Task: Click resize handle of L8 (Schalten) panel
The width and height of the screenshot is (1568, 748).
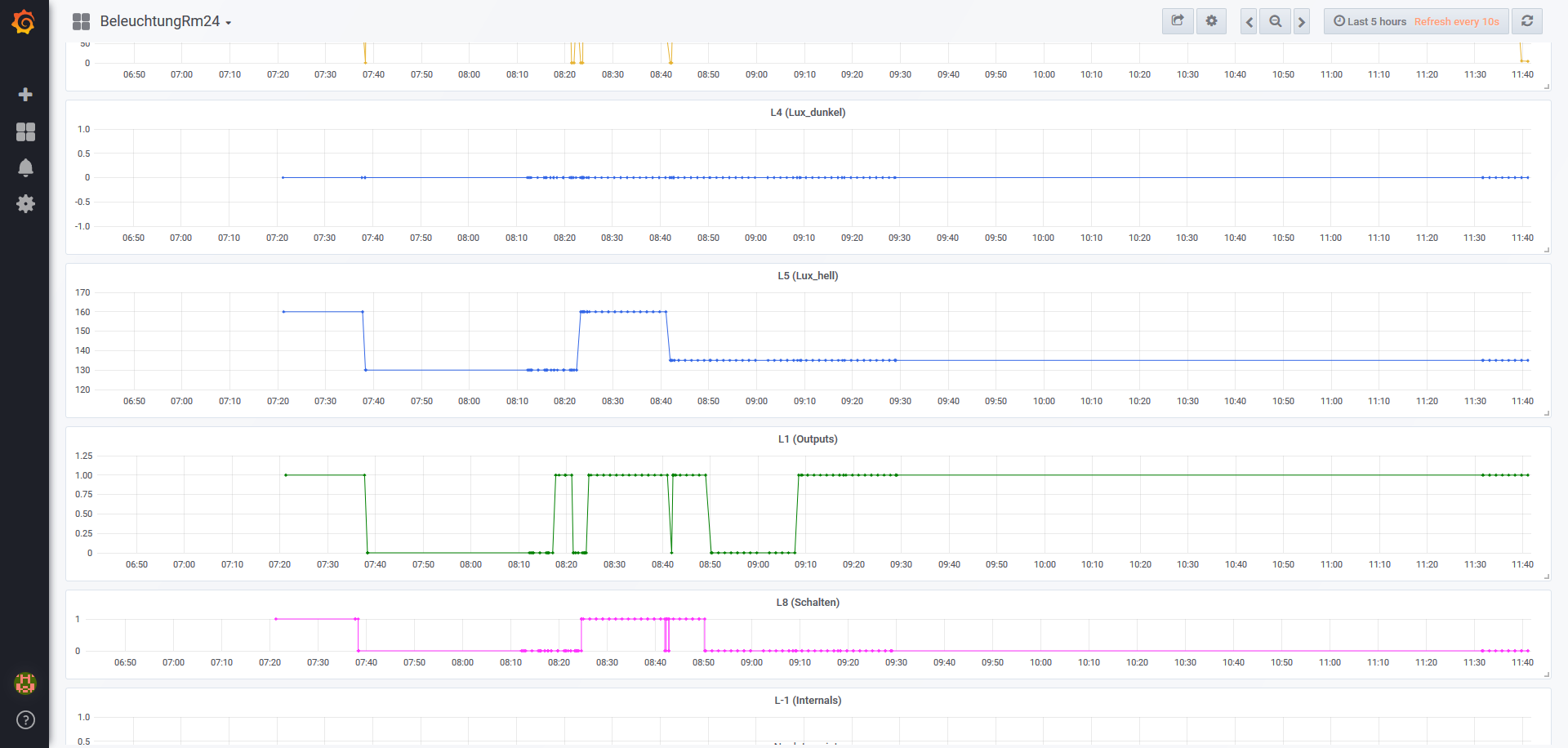Action: pos(1547,675)
